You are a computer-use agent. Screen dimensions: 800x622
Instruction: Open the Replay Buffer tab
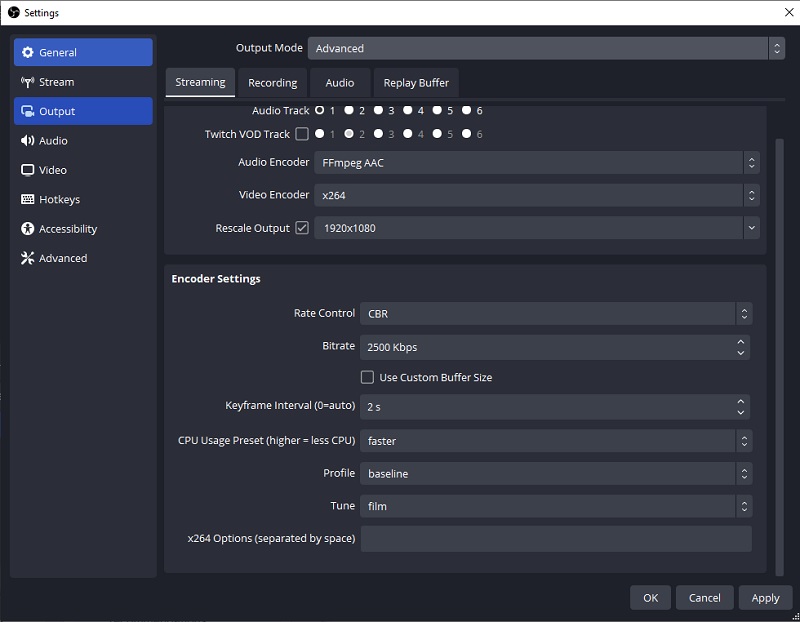[416, 82]
